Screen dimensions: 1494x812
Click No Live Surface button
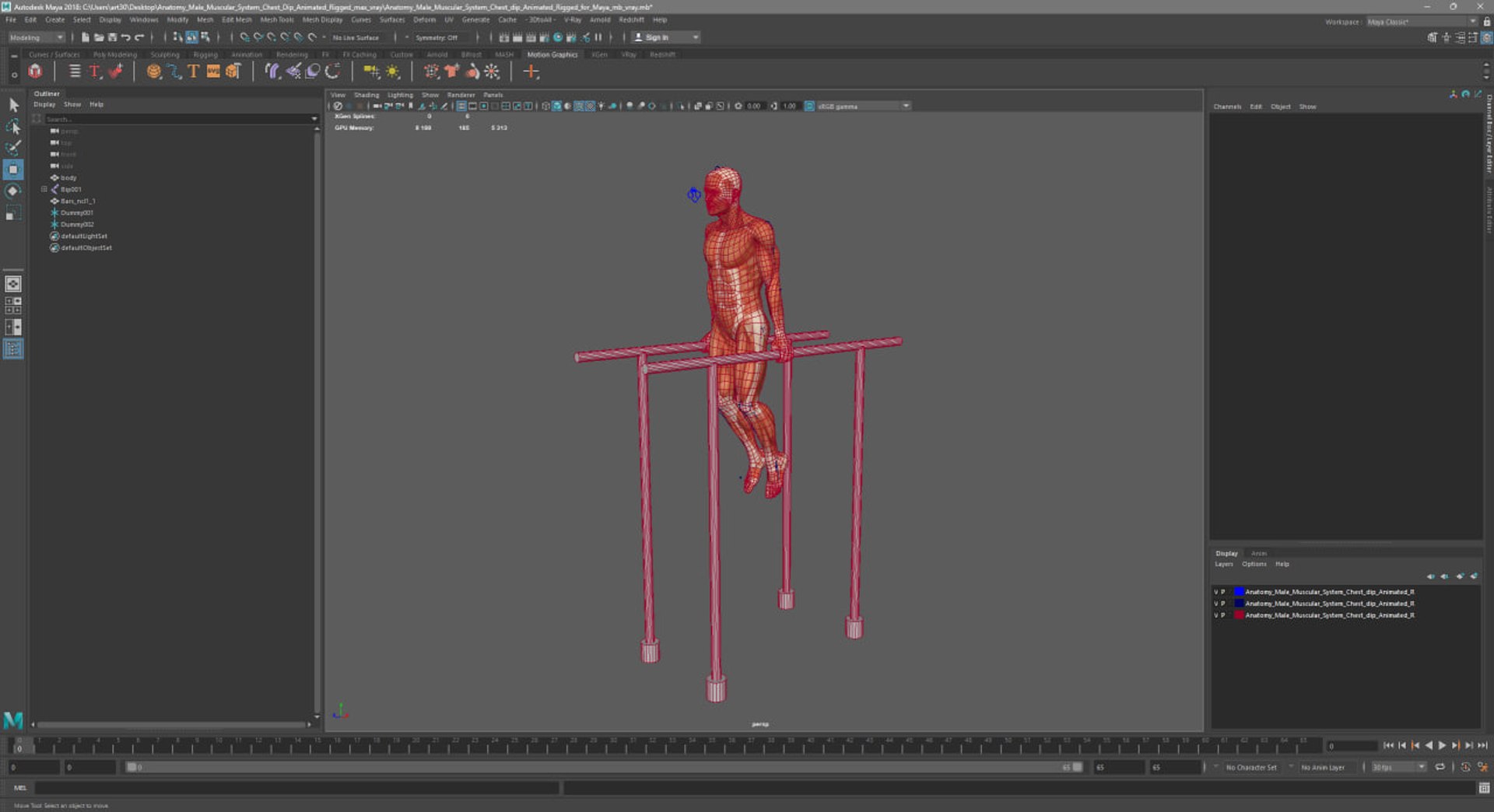coord(356,37)
